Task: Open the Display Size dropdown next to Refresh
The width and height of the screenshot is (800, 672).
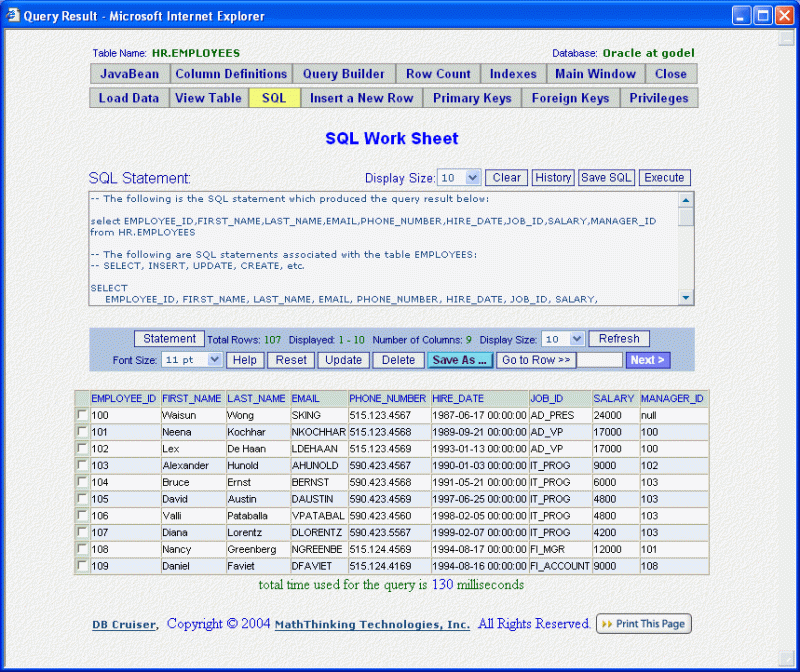Action: 564,338
